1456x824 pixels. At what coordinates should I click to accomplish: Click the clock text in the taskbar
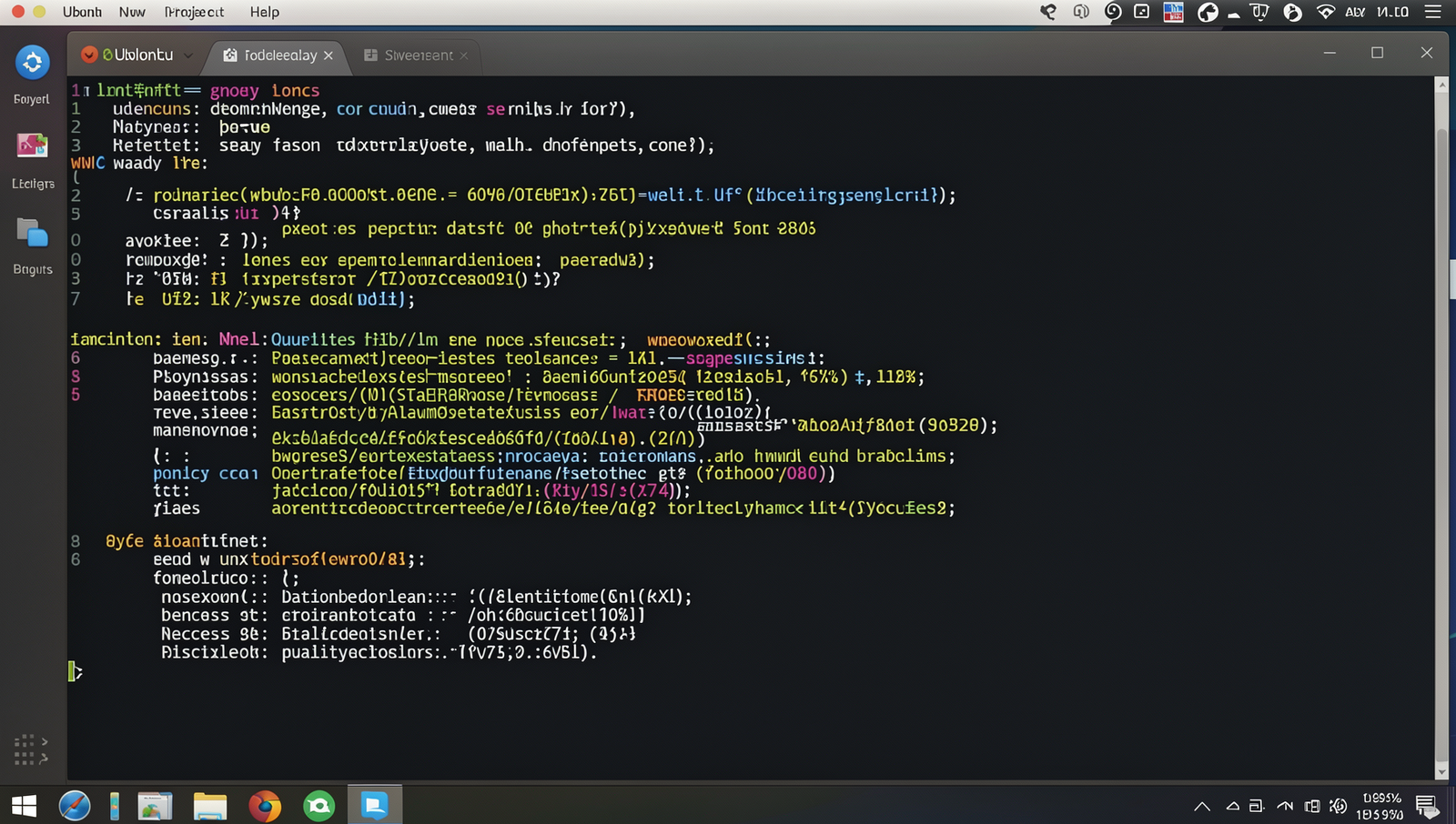(1380, 806)
